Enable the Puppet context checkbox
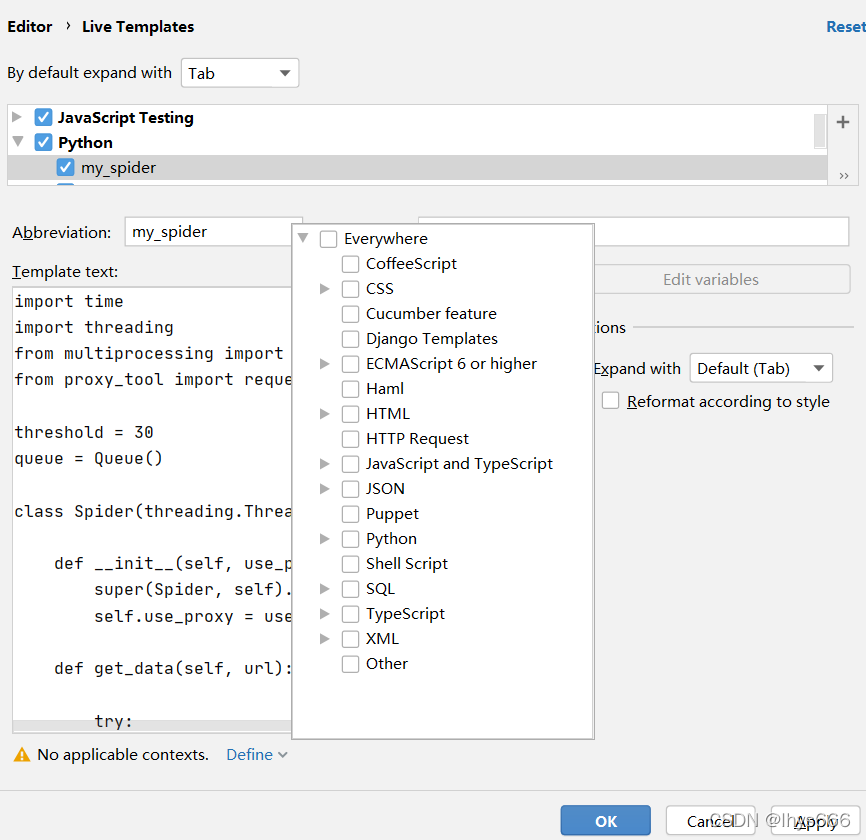The image size is (866, 840). [350, 514]
